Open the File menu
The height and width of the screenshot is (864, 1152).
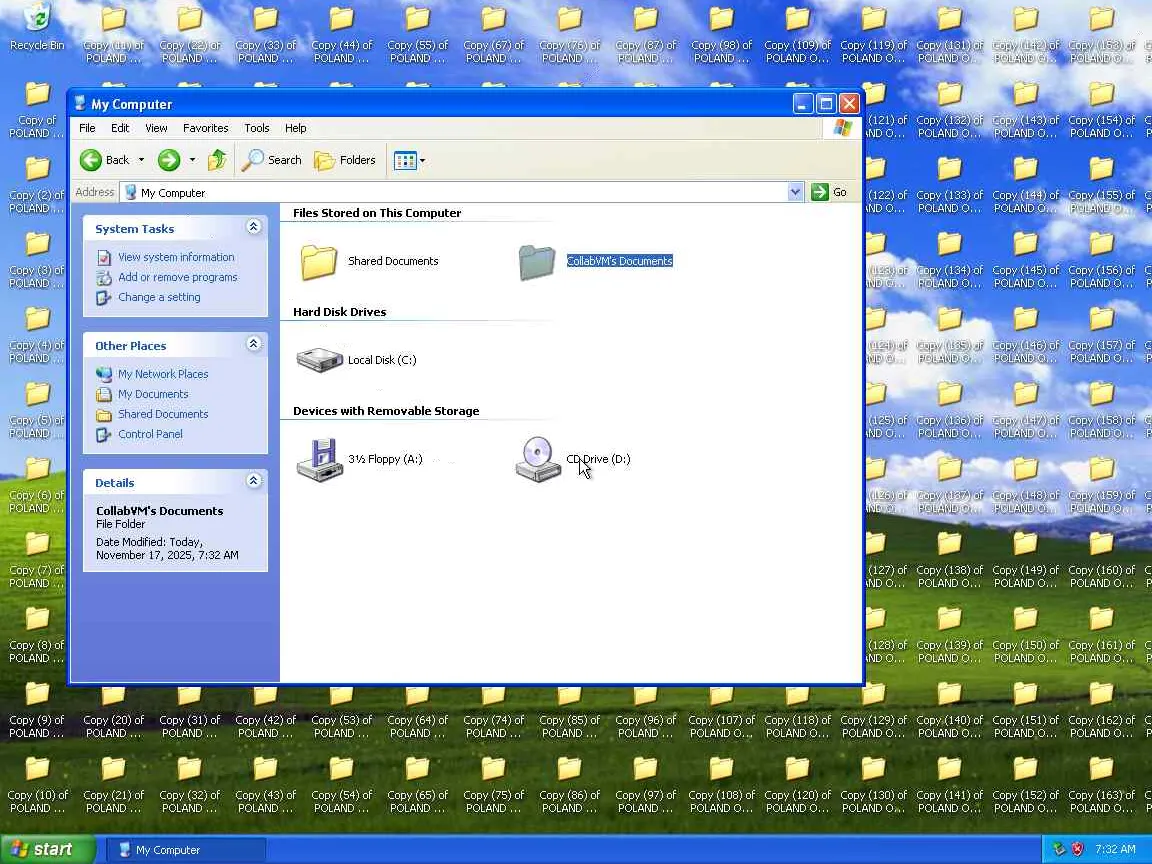click(87, 128)
